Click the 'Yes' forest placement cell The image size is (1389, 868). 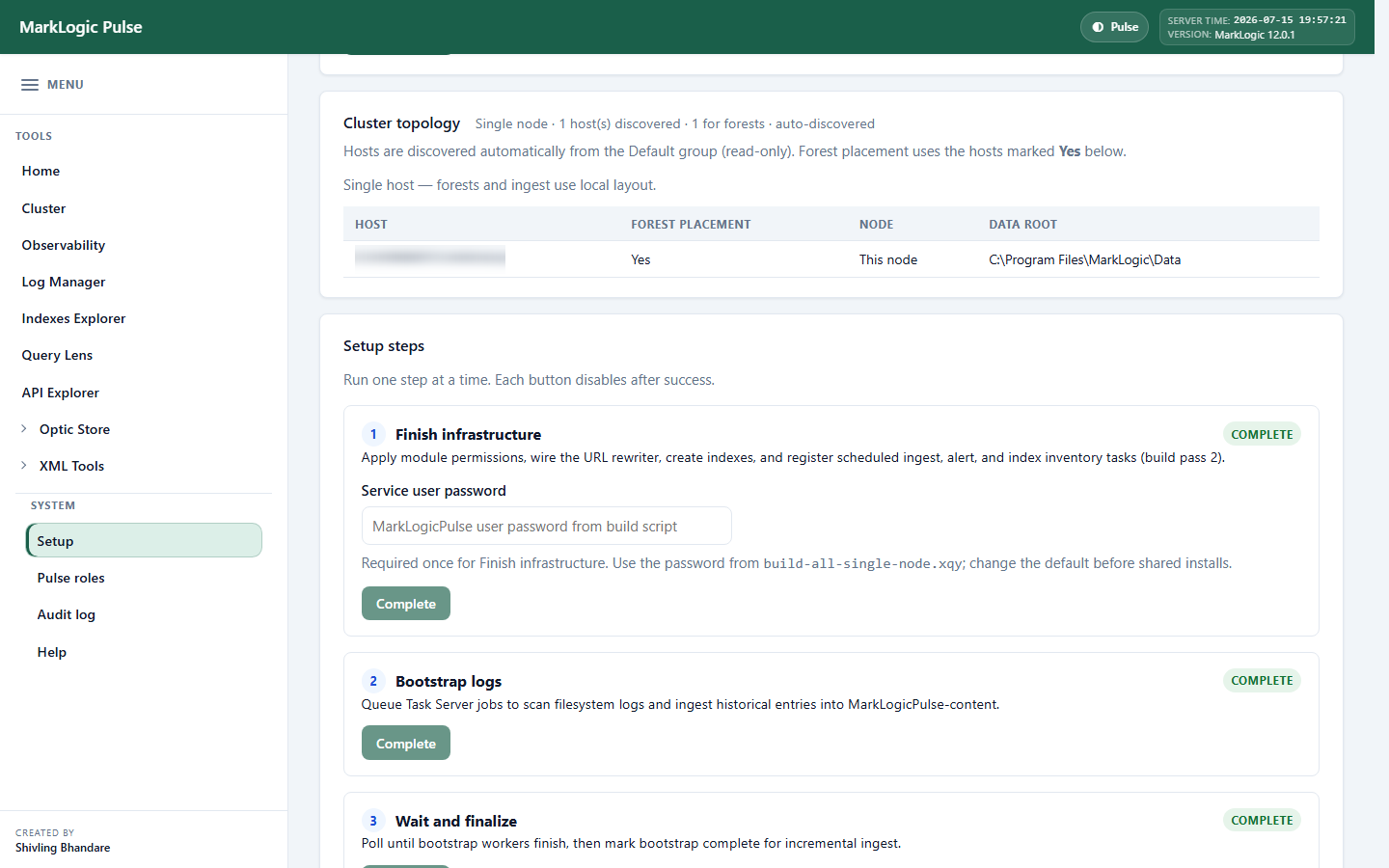640,259
